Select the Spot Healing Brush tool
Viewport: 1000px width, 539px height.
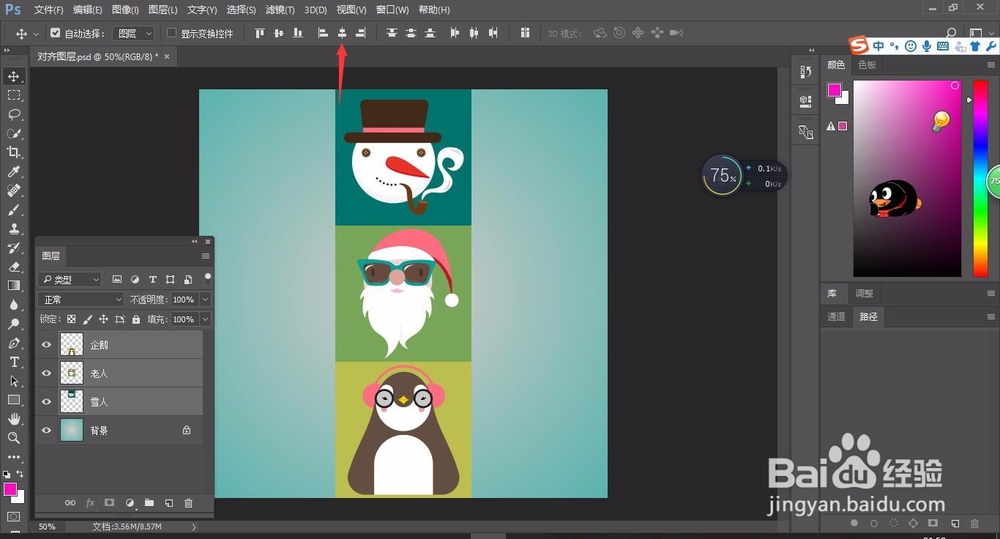[13, 191]
